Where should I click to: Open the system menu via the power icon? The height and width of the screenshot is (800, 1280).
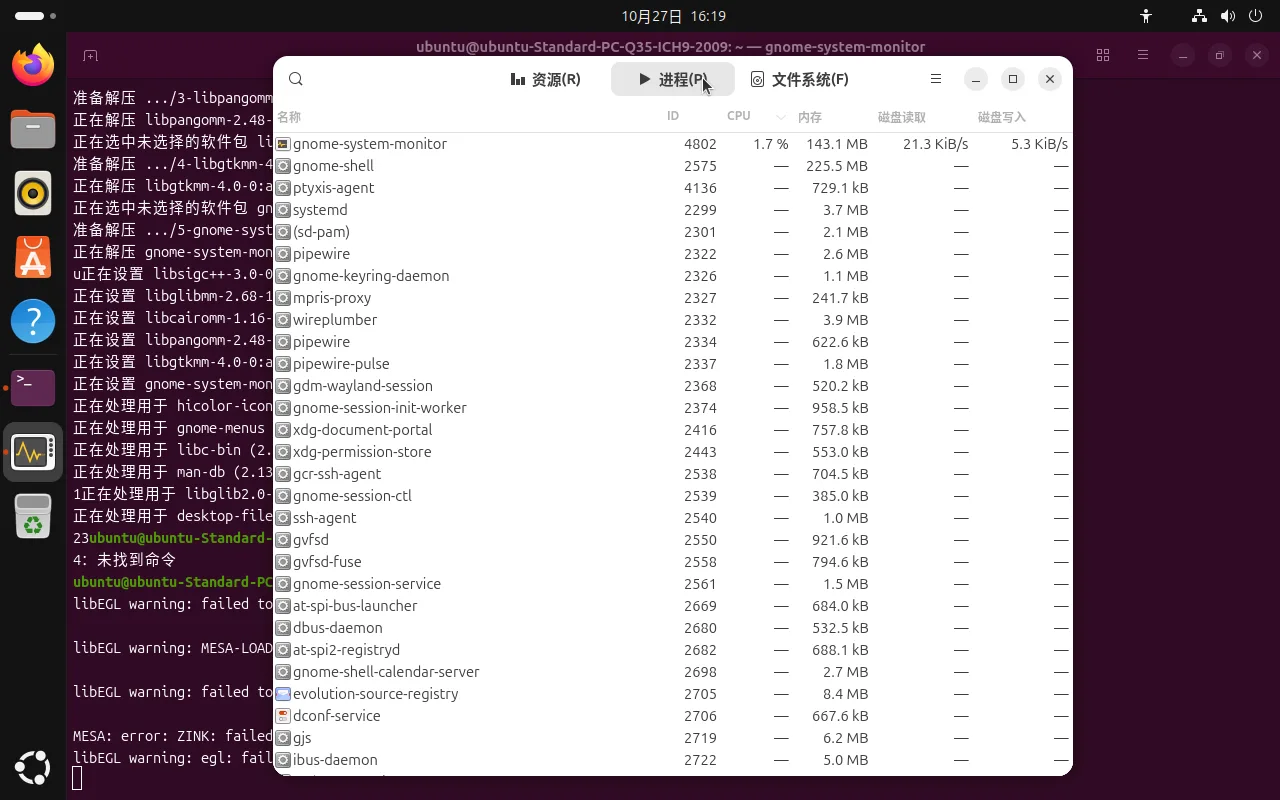coord(1256,16)
